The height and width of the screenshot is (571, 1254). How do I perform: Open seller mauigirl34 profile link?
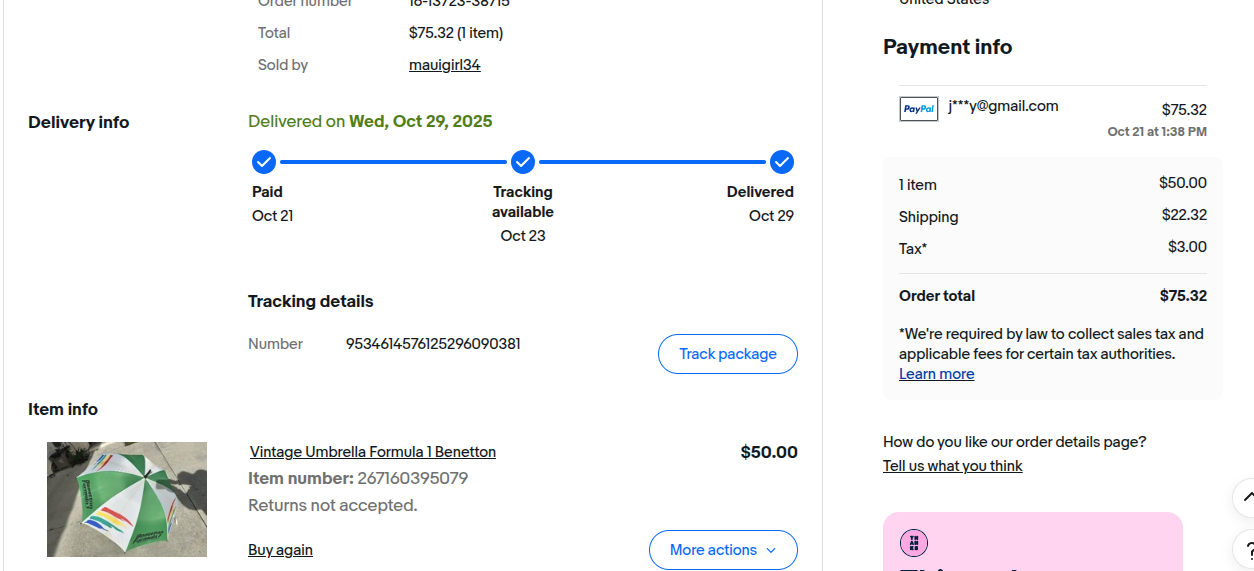pyautogui.click(x=444, y=65)
